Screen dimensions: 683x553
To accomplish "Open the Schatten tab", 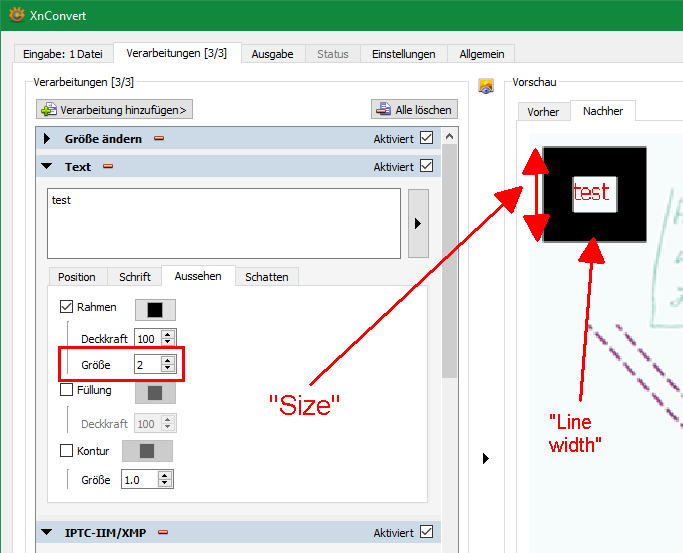I will click(x=267, y=277).
